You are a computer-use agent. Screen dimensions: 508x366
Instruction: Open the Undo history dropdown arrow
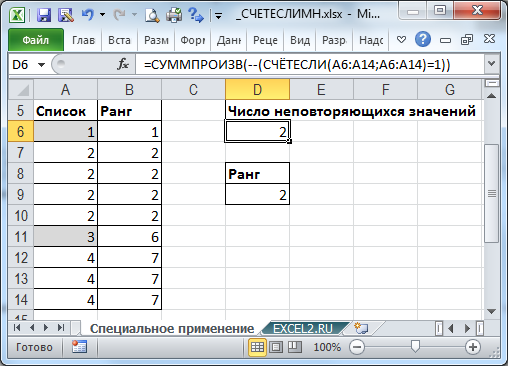coord(102,15)
